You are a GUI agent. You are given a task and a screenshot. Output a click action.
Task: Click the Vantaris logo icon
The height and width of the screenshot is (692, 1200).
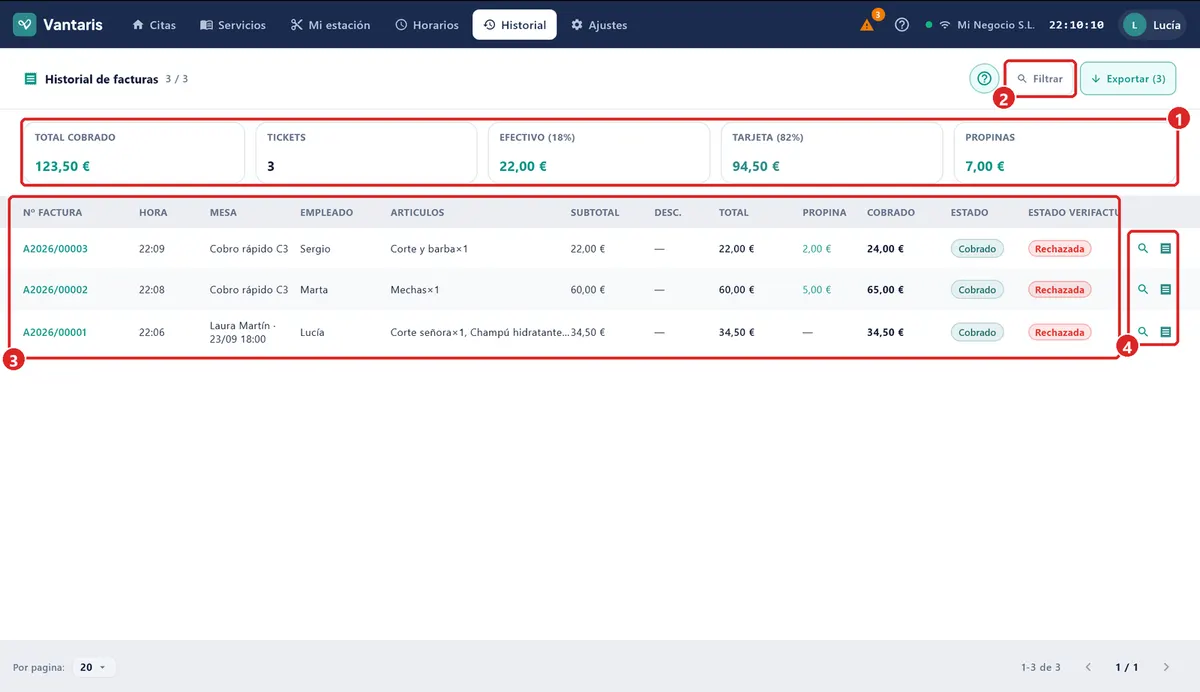tap(25, 25)
